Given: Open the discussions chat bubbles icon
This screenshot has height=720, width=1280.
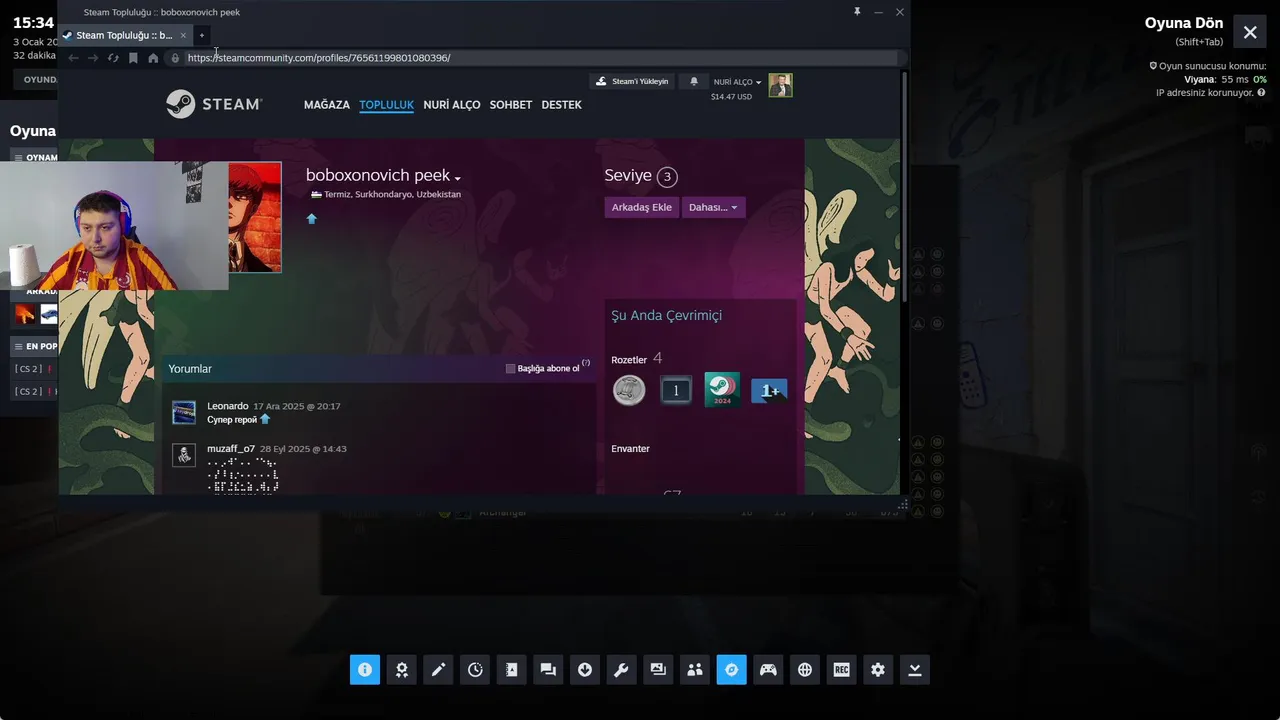Looking at the screenshot, I should (548, 670).
